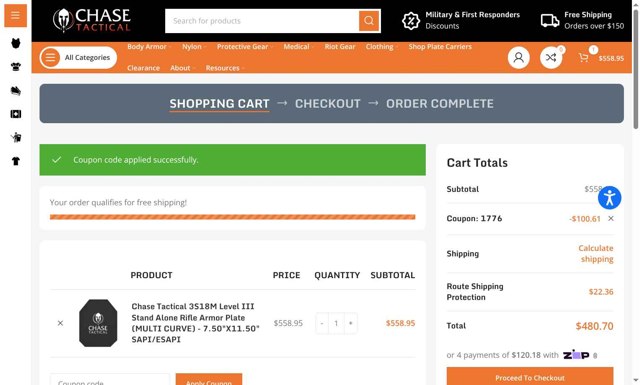Viewport: 640px width, 385px height.
Task: Open the Clearance menu item
Action: [143, 68]
